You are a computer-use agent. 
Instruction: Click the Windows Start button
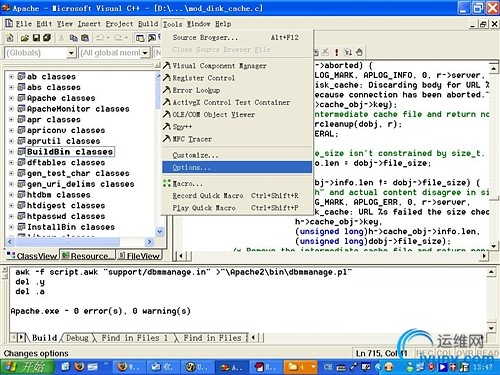pos(27,367)
